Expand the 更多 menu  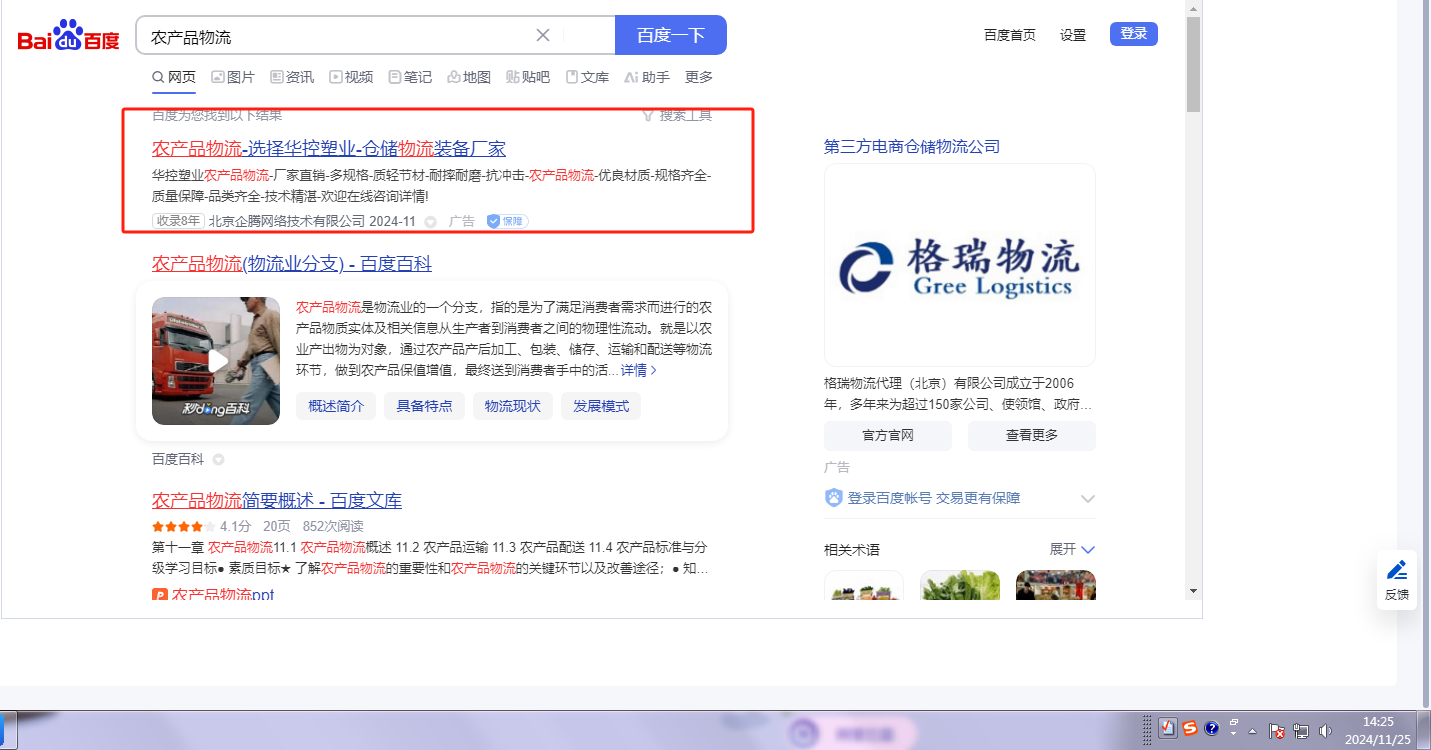(699, 77)
